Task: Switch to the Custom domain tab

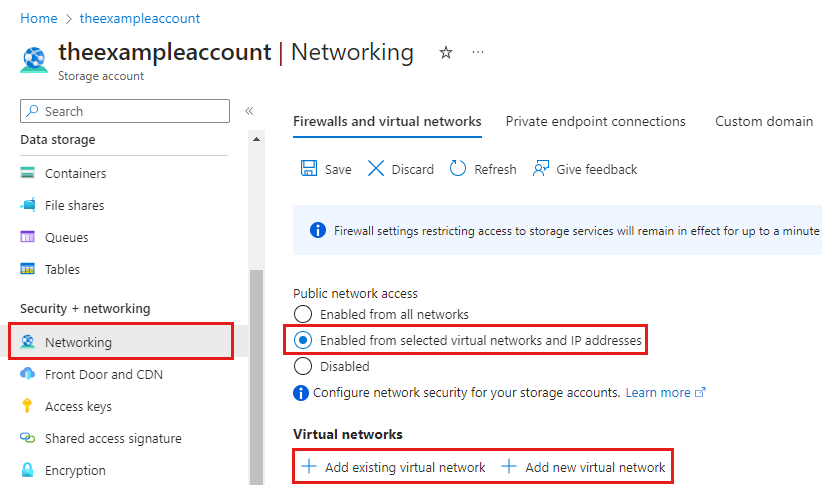Action: click(763, 121)
